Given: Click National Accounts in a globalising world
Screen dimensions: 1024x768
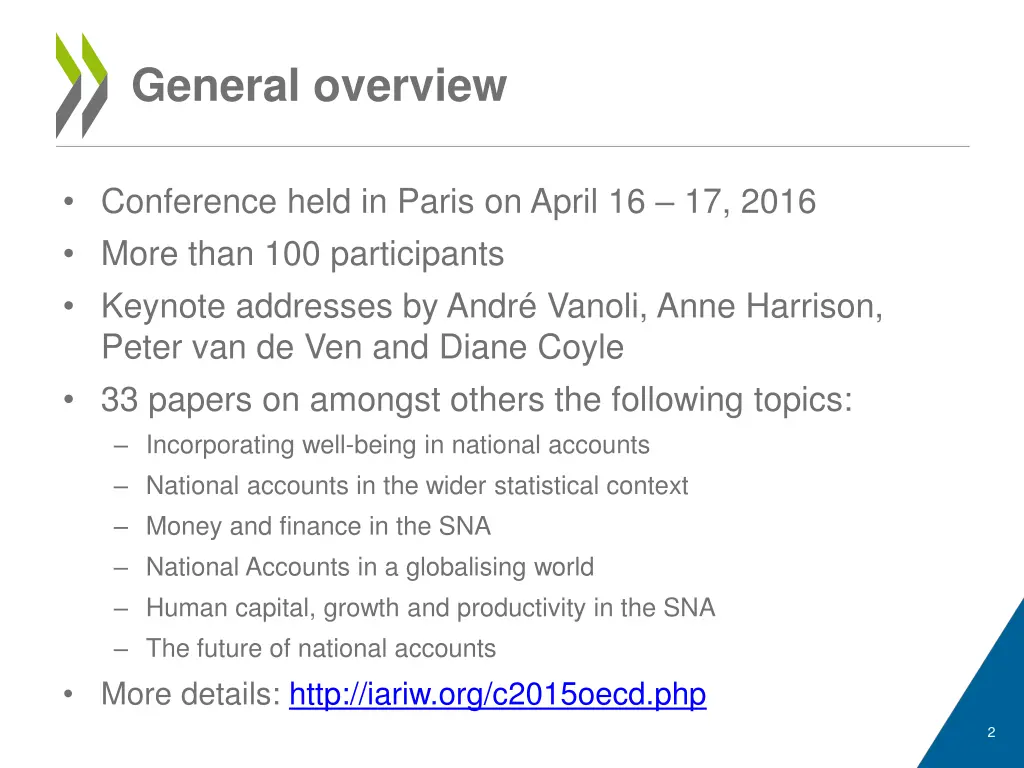Looking at the screenshot, I should tap(370, 567).
